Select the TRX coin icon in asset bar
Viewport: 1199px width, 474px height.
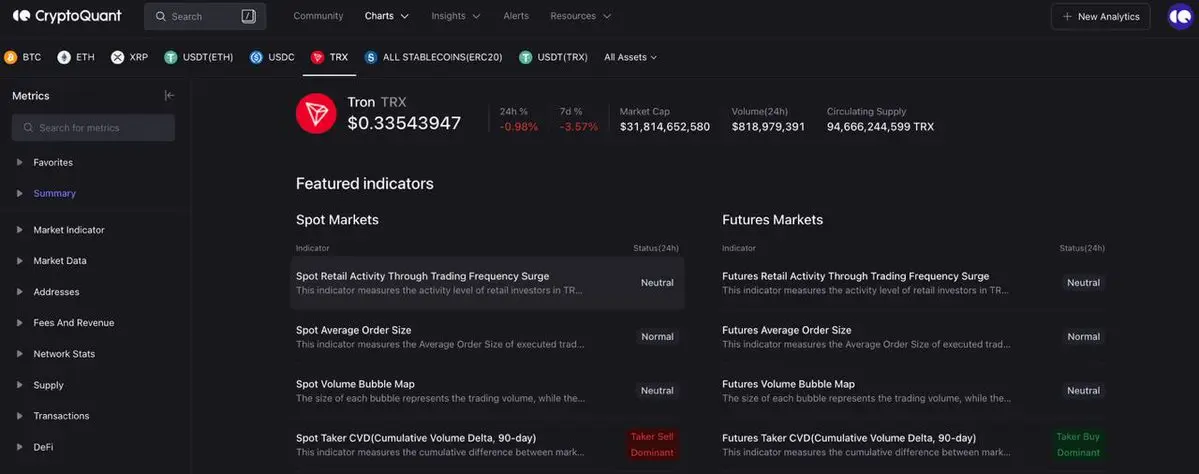317,57
